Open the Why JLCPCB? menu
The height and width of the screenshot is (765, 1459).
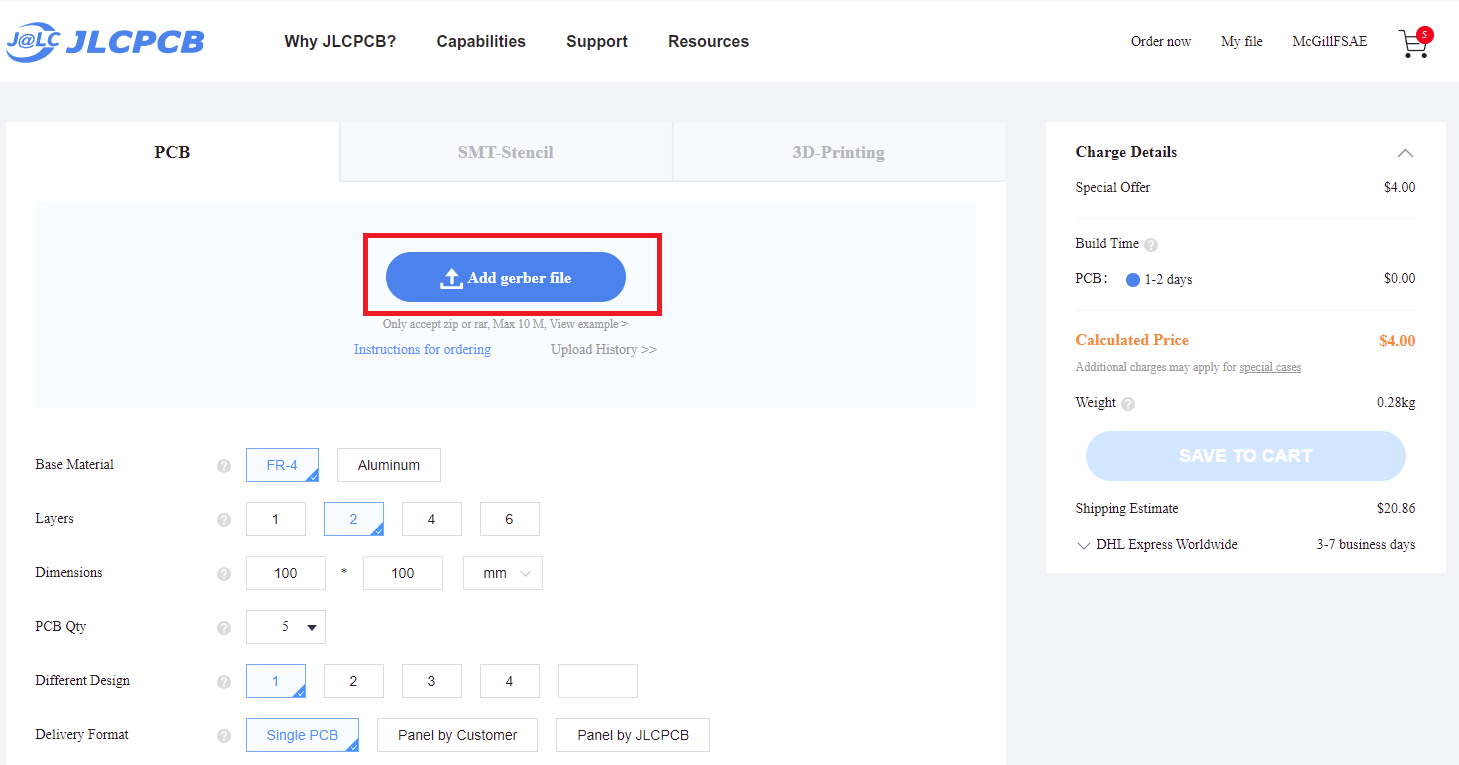pos(340,41)
